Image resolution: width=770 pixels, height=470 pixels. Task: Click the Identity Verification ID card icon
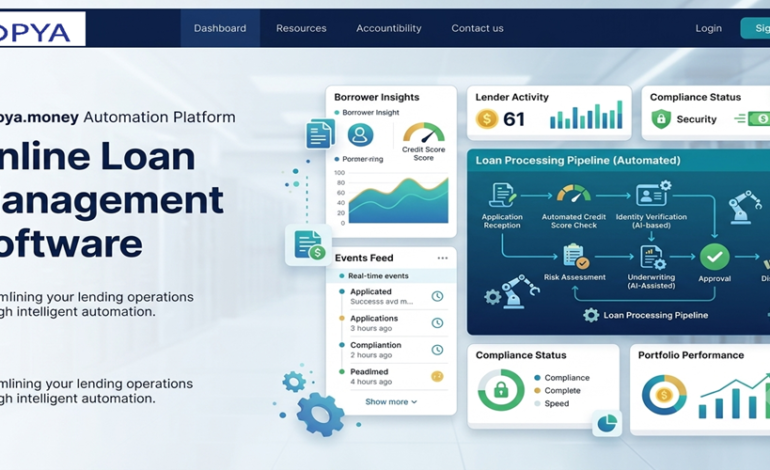point(653,193)
